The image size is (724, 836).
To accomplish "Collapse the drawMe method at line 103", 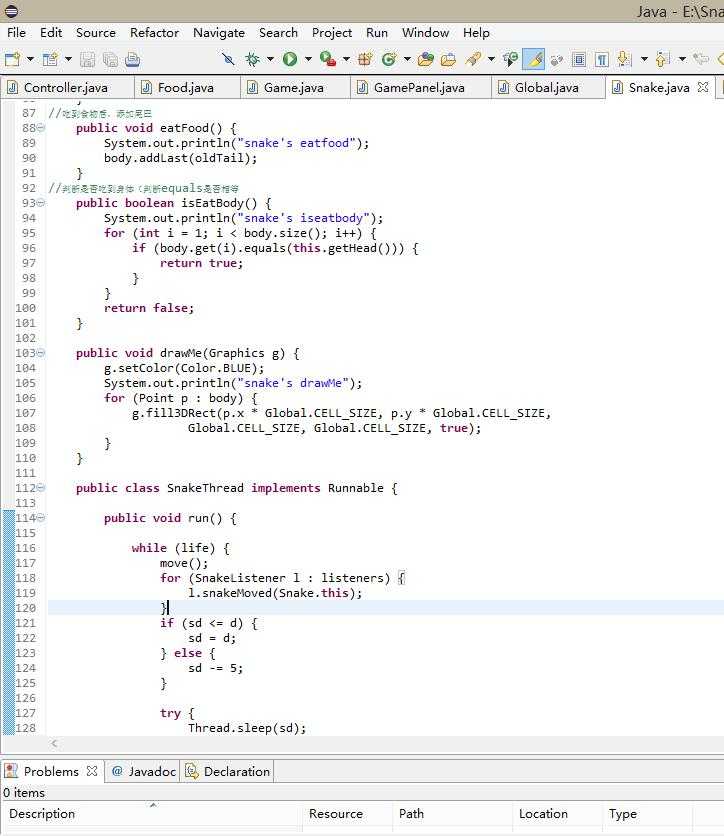I will (41, 353).
